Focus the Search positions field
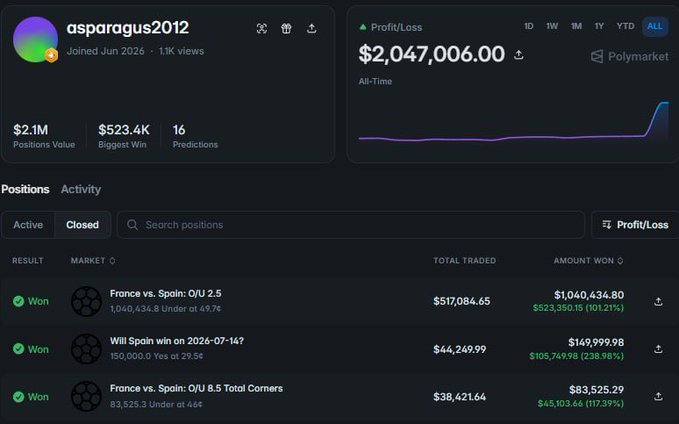 click(x=351, y=225)
